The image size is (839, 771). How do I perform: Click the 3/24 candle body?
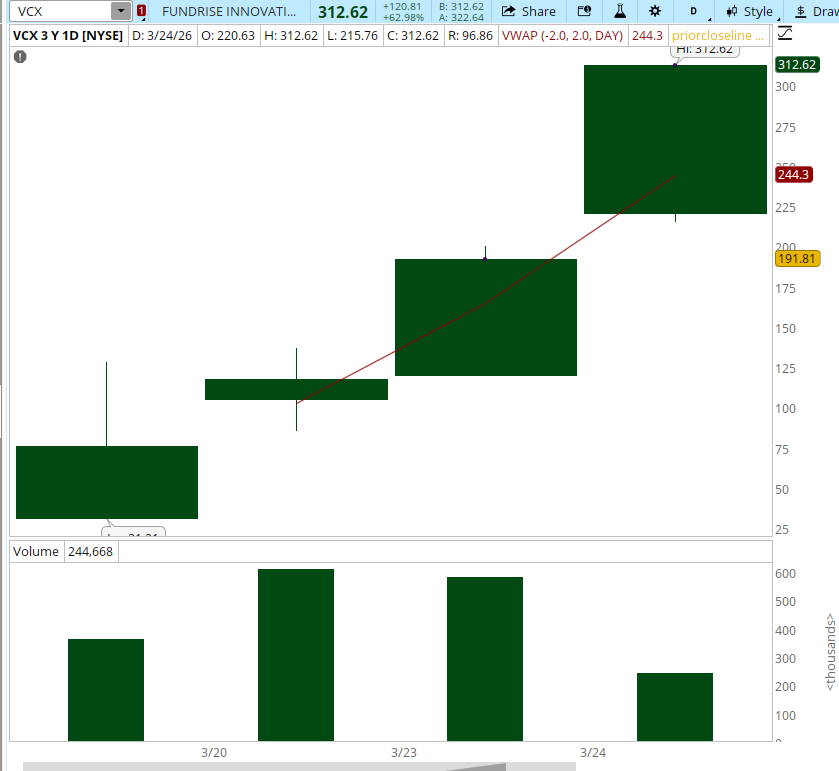pyautogui.click(x=675, y=139)
